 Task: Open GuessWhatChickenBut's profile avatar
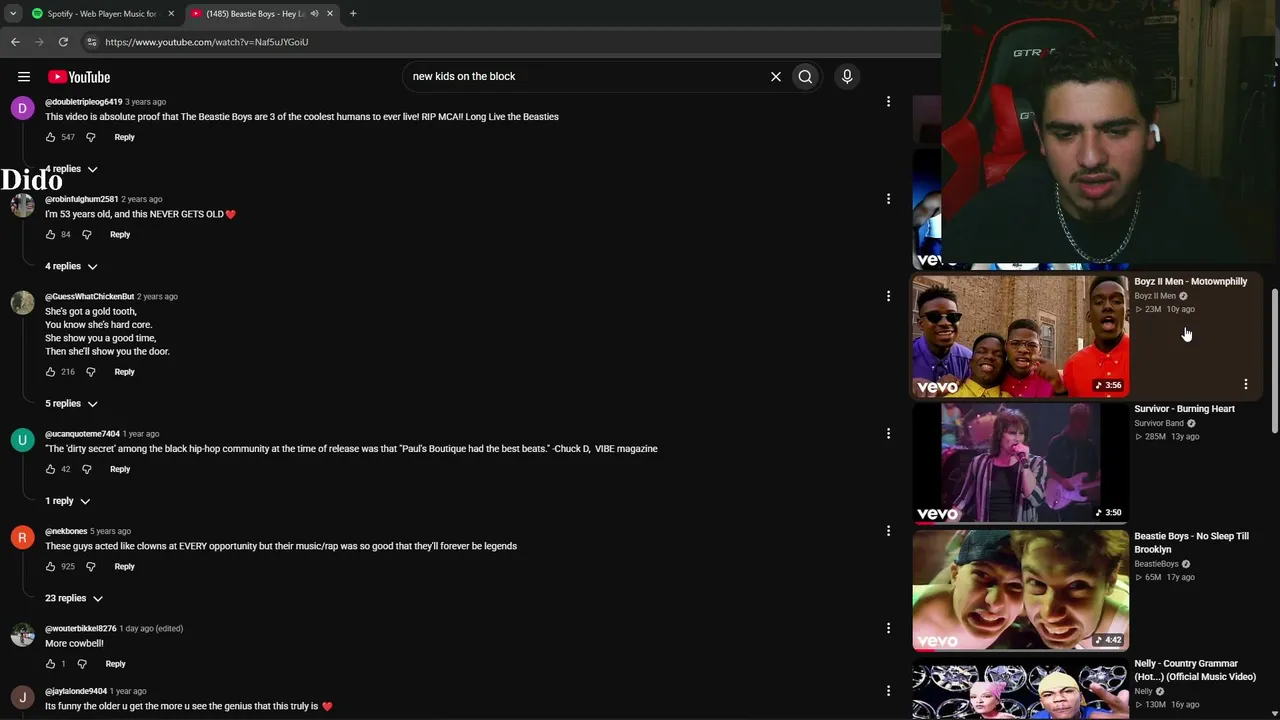[x=22, y=303]
